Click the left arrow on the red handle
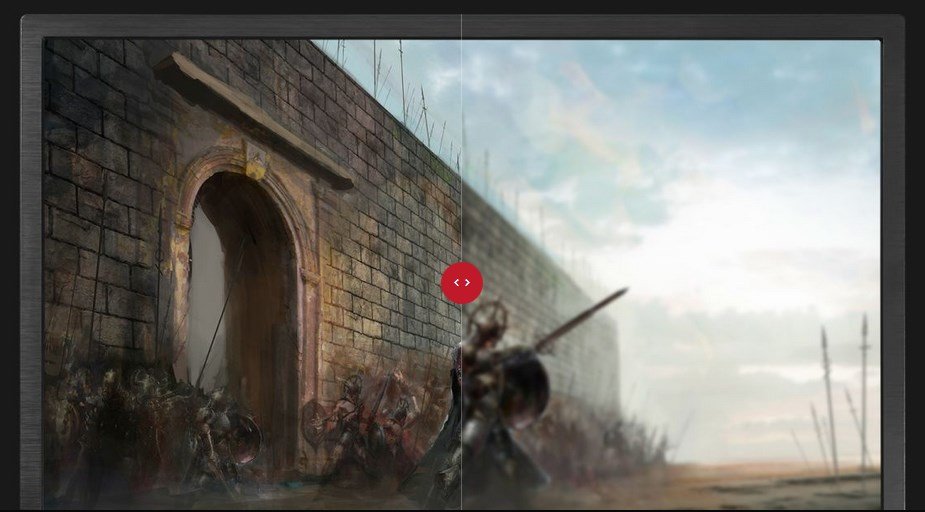The width and height of the screenshot is (925, 512). (x=456, y=283)
